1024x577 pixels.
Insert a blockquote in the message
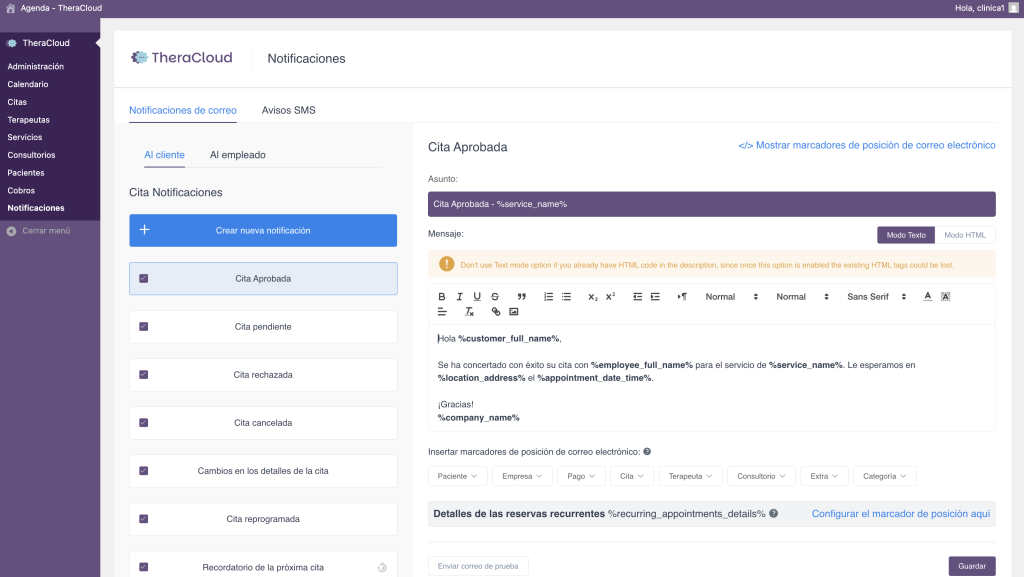[522, 297]
